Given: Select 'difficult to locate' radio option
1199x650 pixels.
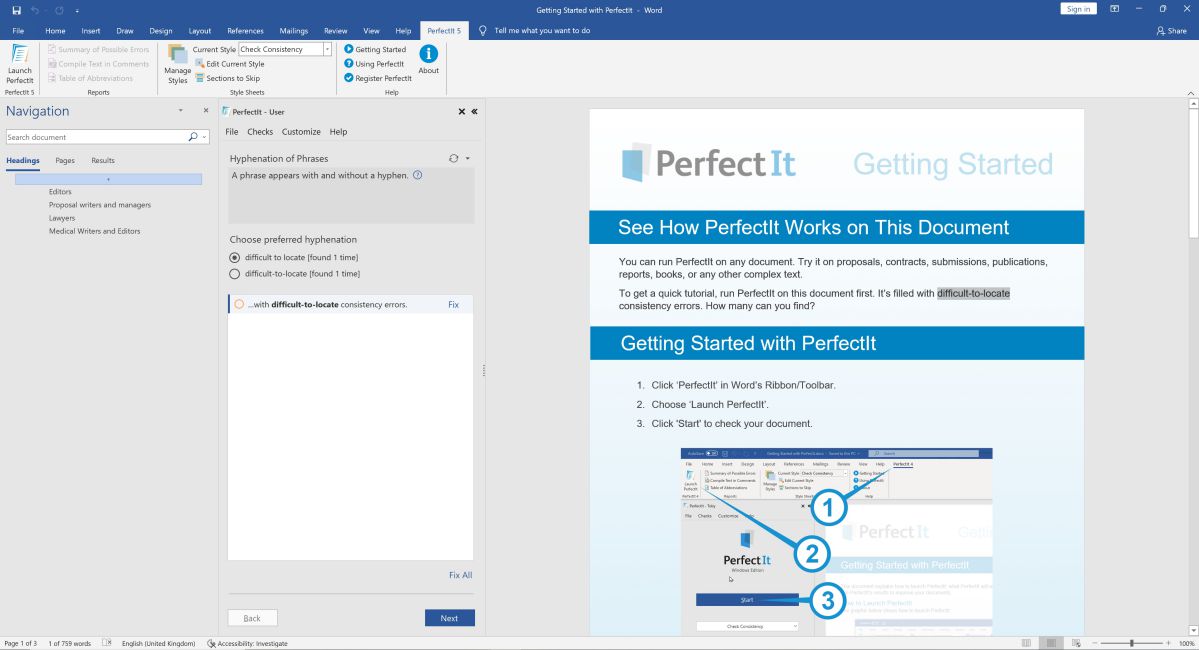Looking at the screenshot, I should pyautogui.click(x=235, y=257).
